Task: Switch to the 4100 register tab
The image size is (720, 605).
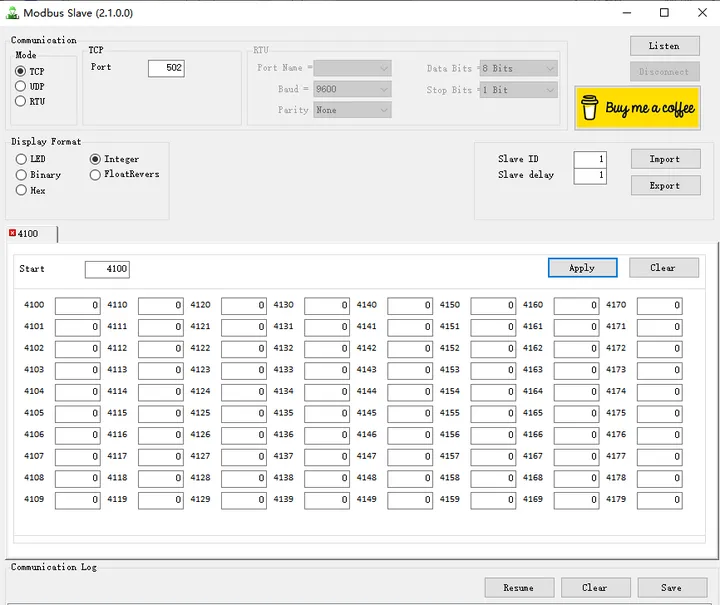Action: pyautogui.click(x=31, y=234)
